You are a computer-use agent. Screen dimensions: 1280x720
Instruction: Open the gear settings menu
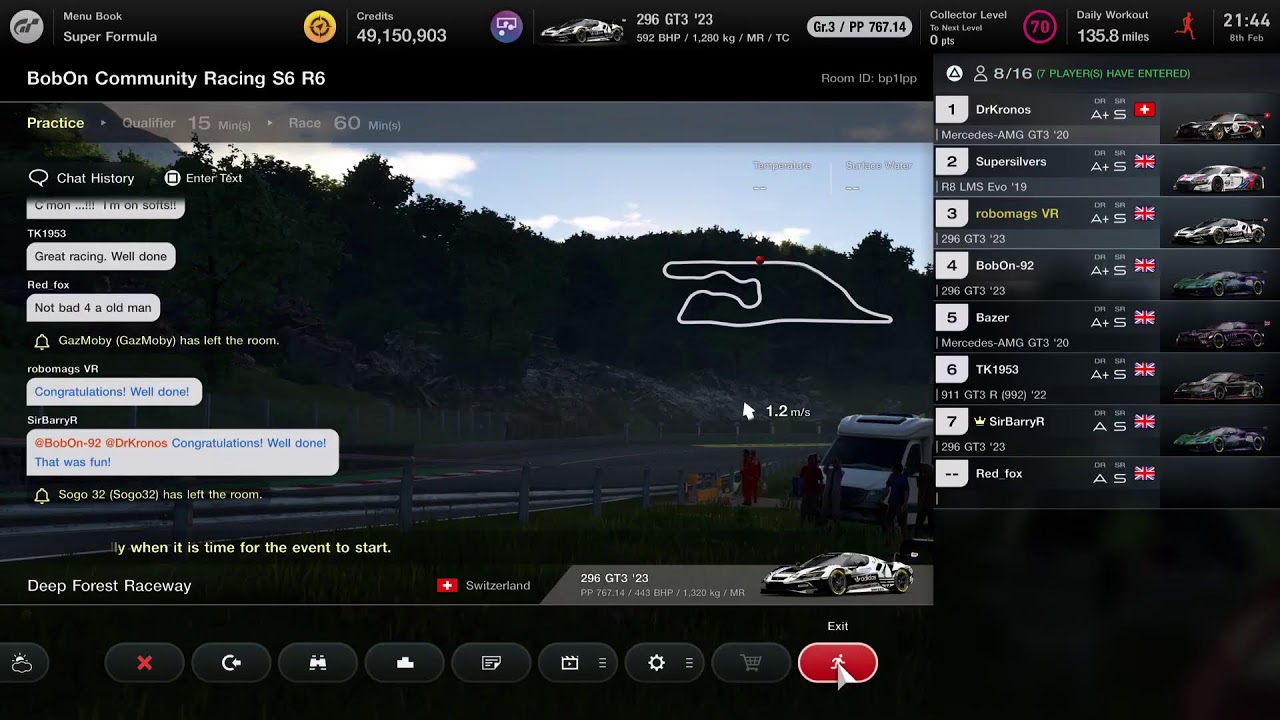click(x=664, y=663)
